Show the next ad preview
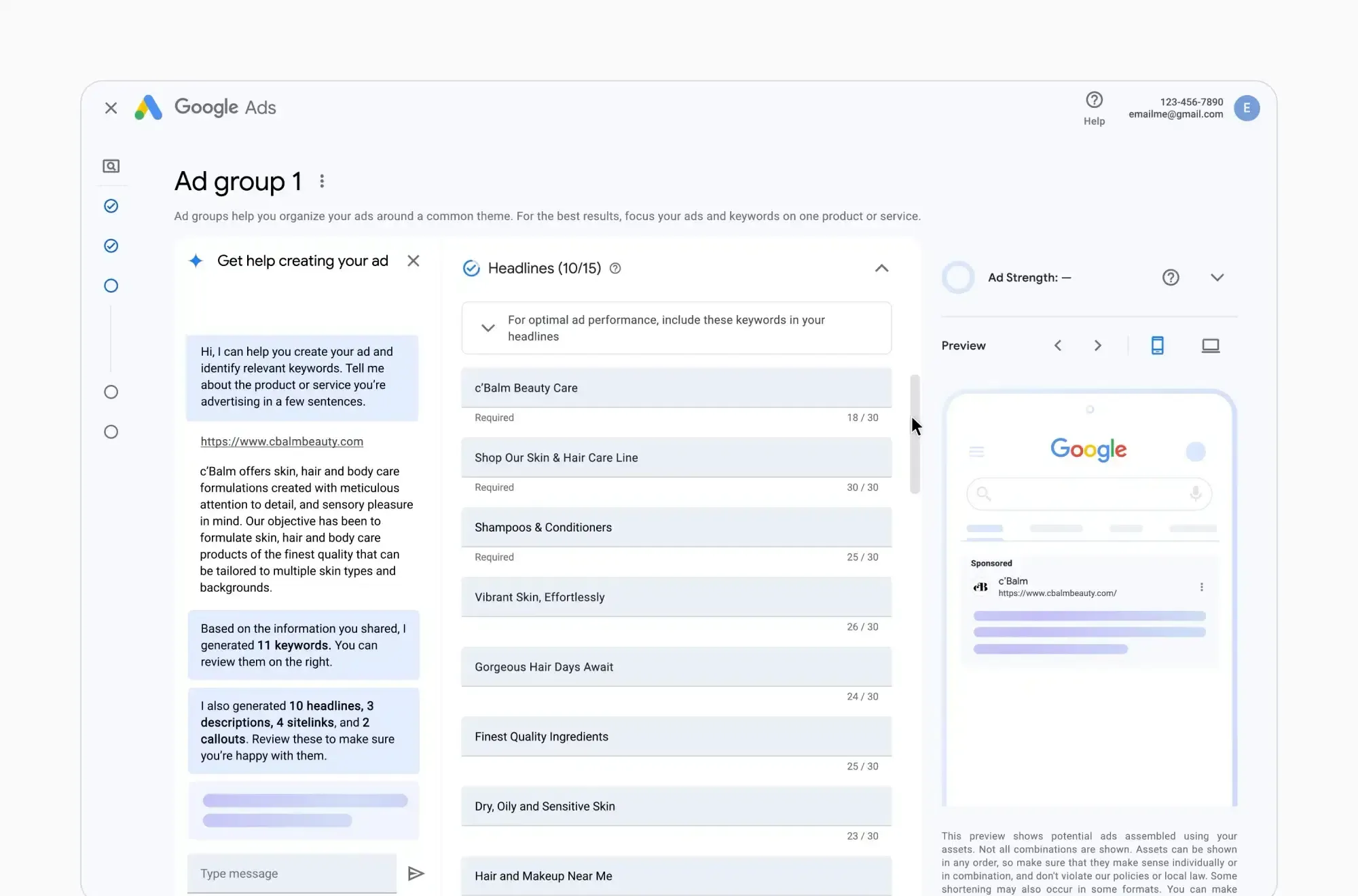 (1098, 346)
